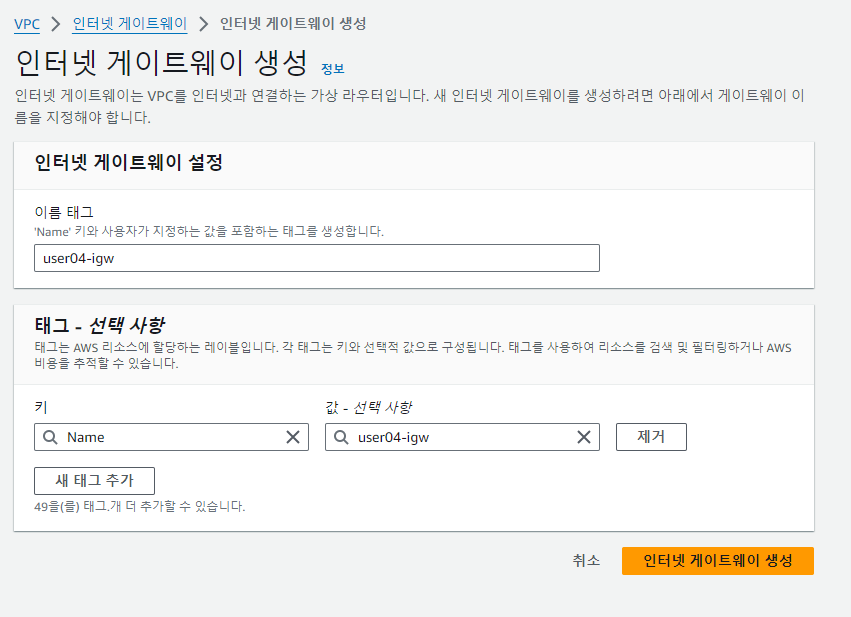The image size is (851, 617).
Task: Add a tag with 새 태그 추가
Action: [x=94, y=481]
